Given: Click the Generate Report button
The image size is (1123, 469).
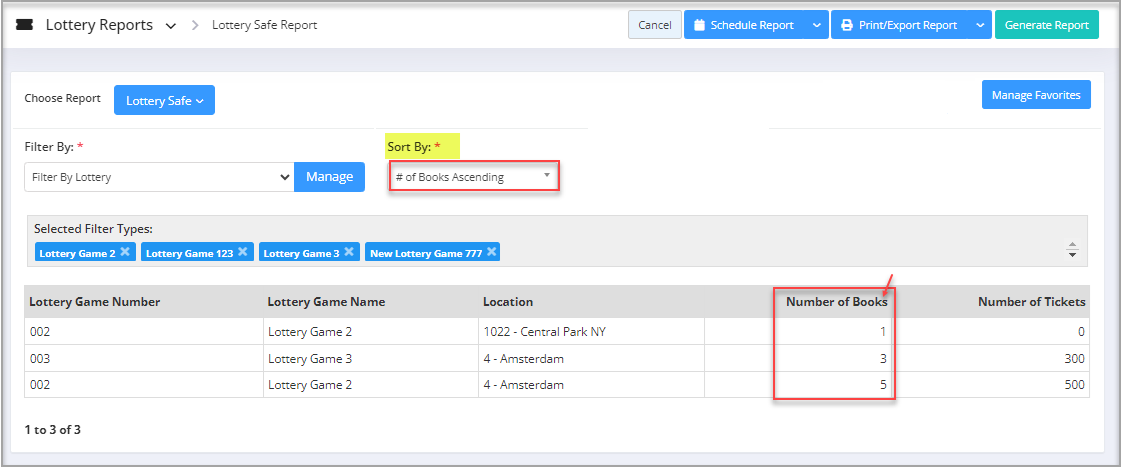Looking at the screenshot, I should (1046, 25).
